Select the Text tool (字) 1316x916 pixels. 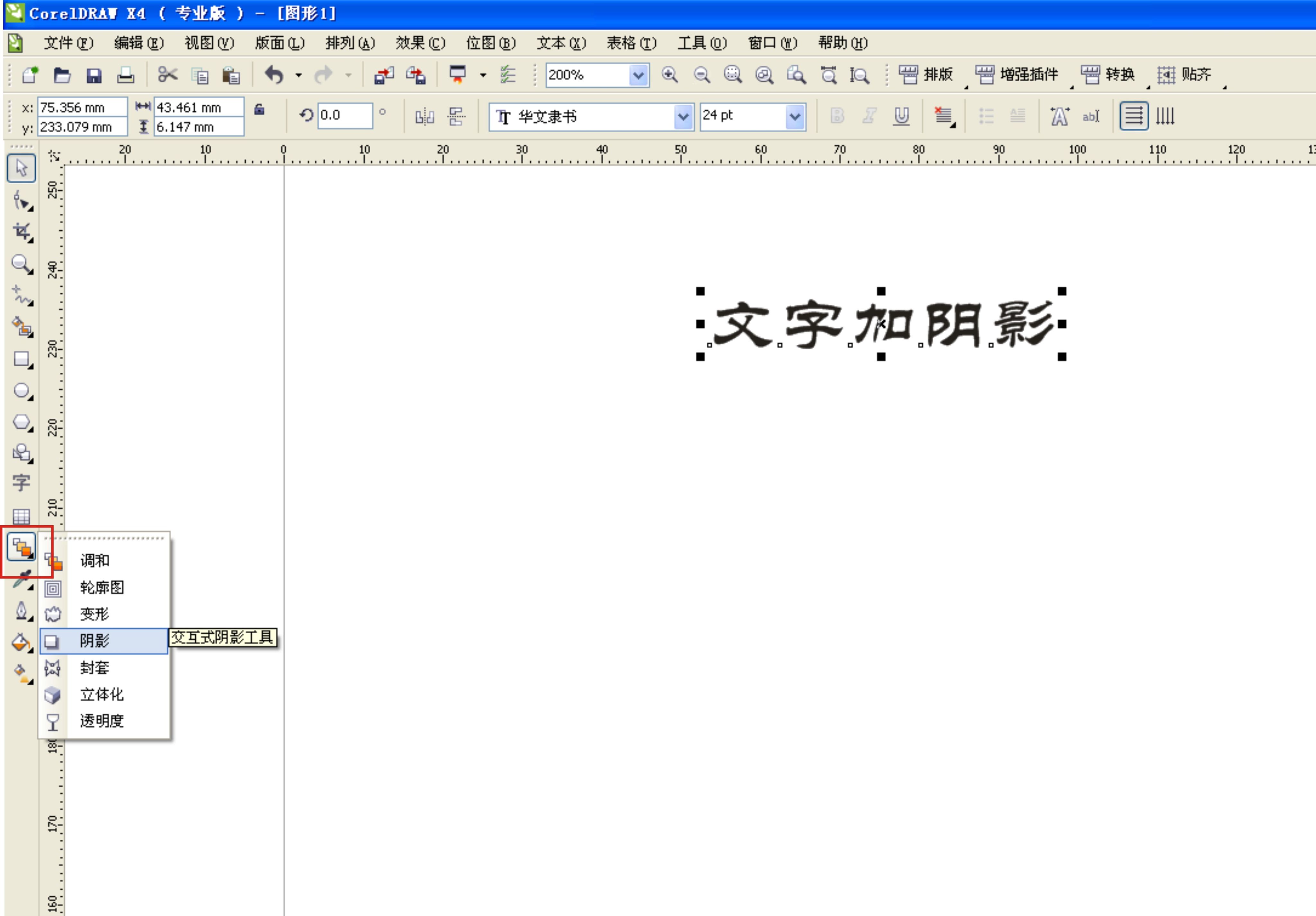[21, 482]
